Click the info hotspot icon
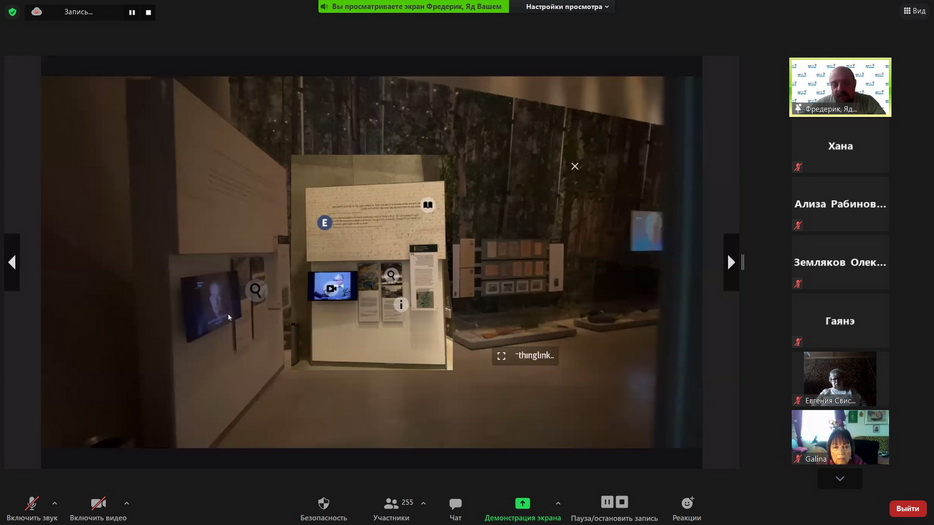 [x=401, y=305]
